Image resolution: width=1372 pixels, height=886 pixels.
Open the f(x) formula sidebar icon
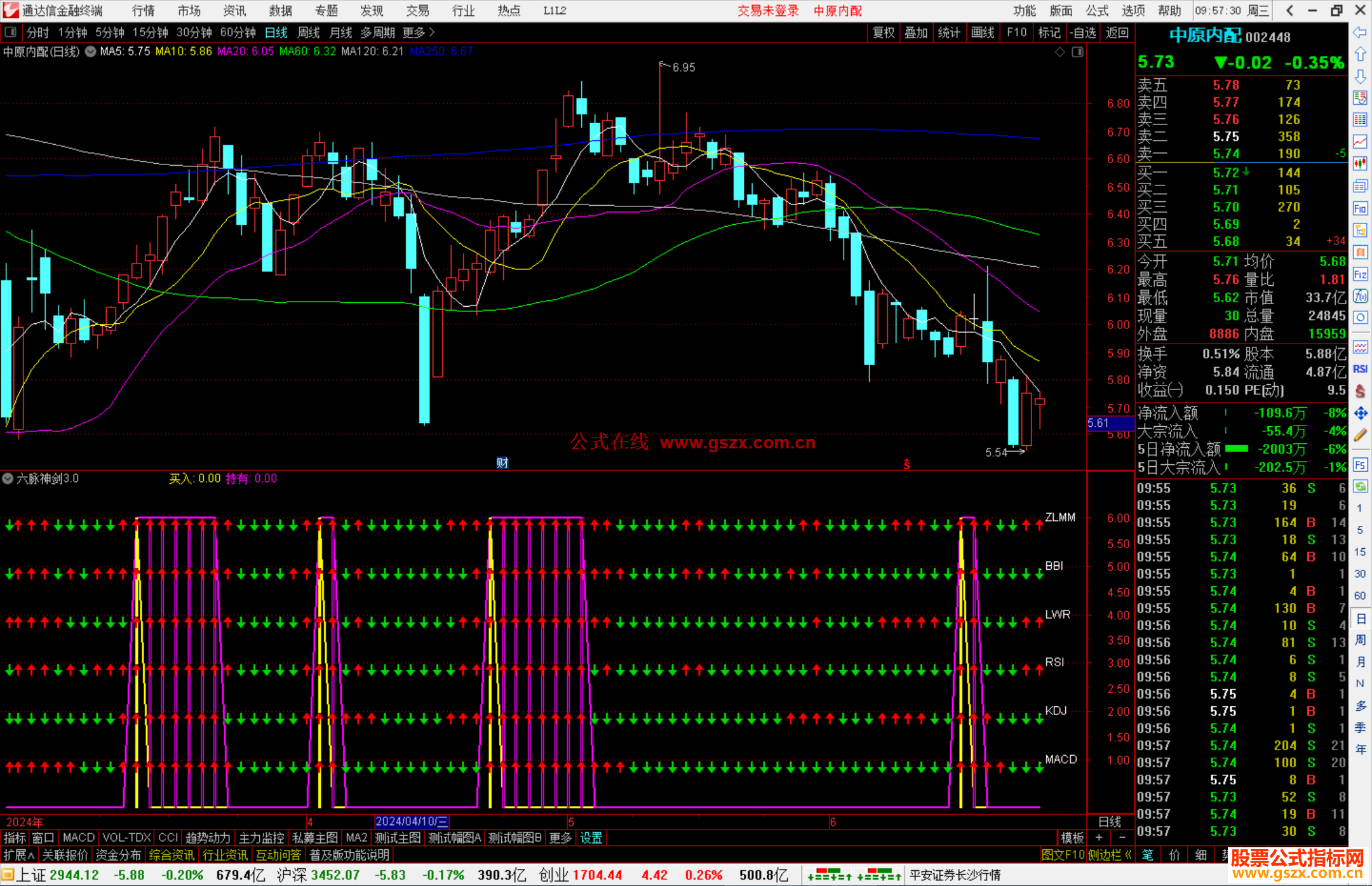pos(1360,296)
